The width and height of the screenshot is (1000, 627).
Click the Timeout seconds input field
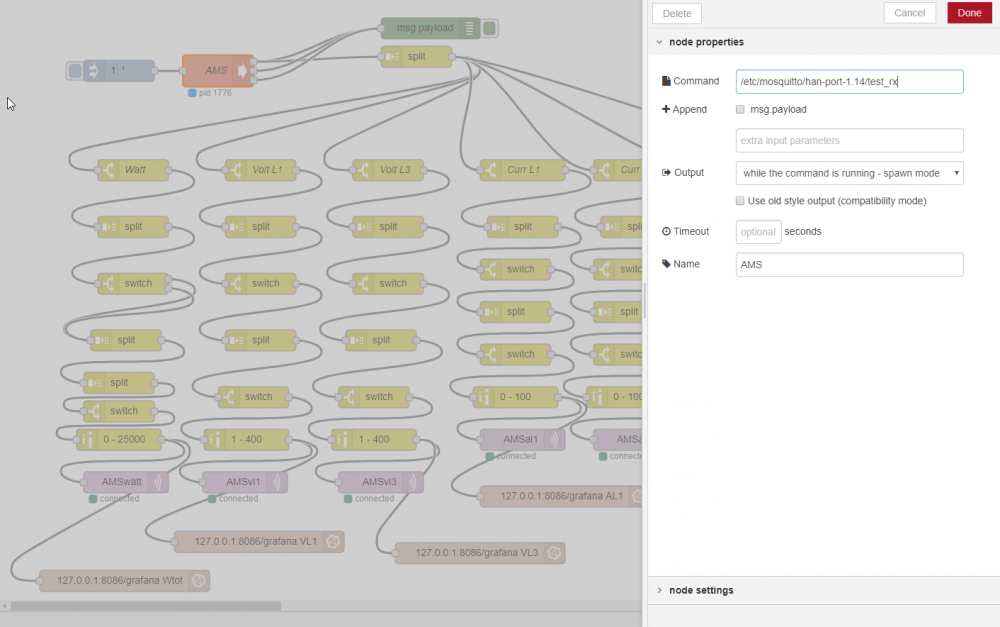point(758,232)
